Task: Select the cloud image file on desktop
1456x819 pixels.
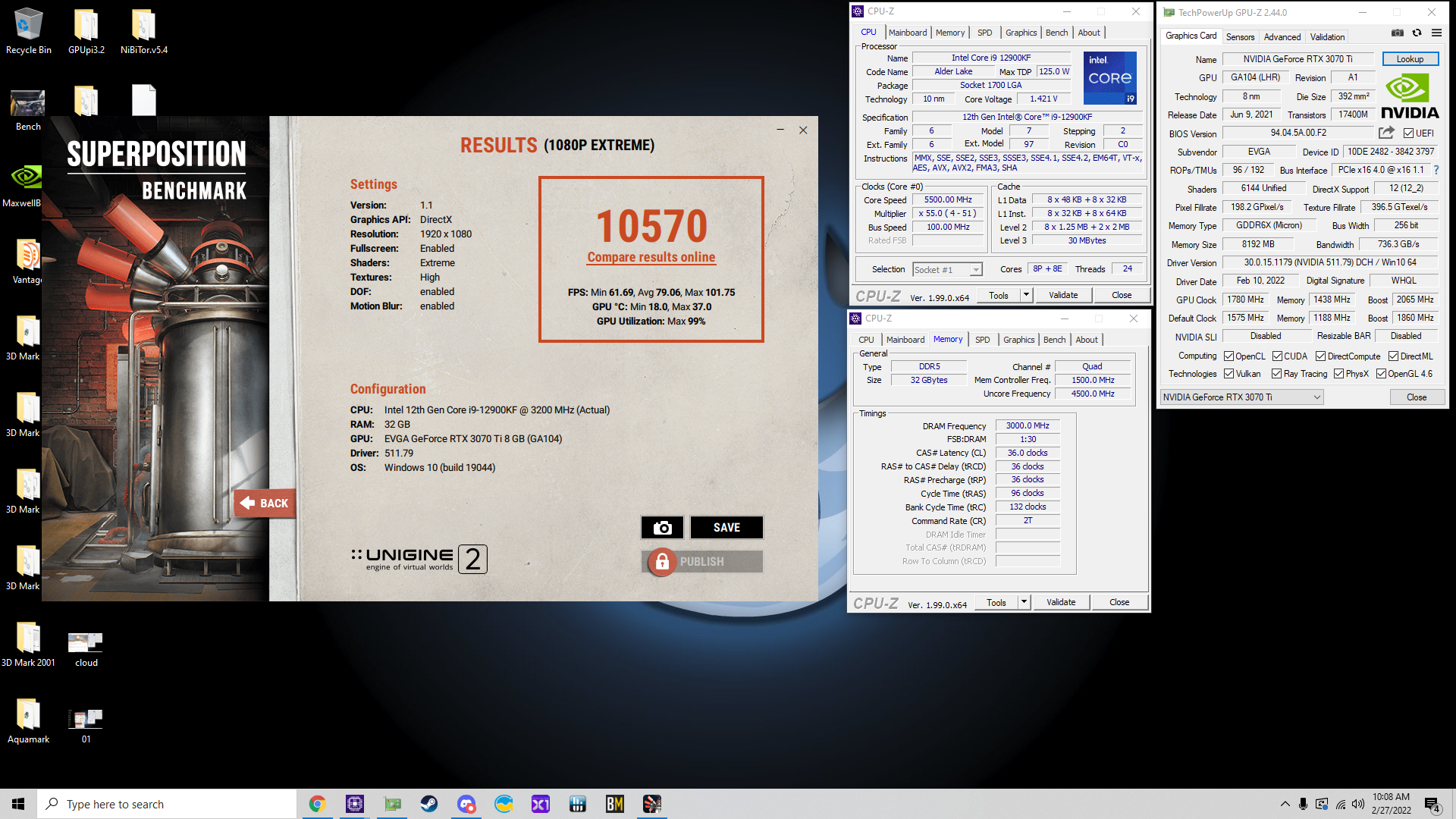Action: tap(86, 649)
